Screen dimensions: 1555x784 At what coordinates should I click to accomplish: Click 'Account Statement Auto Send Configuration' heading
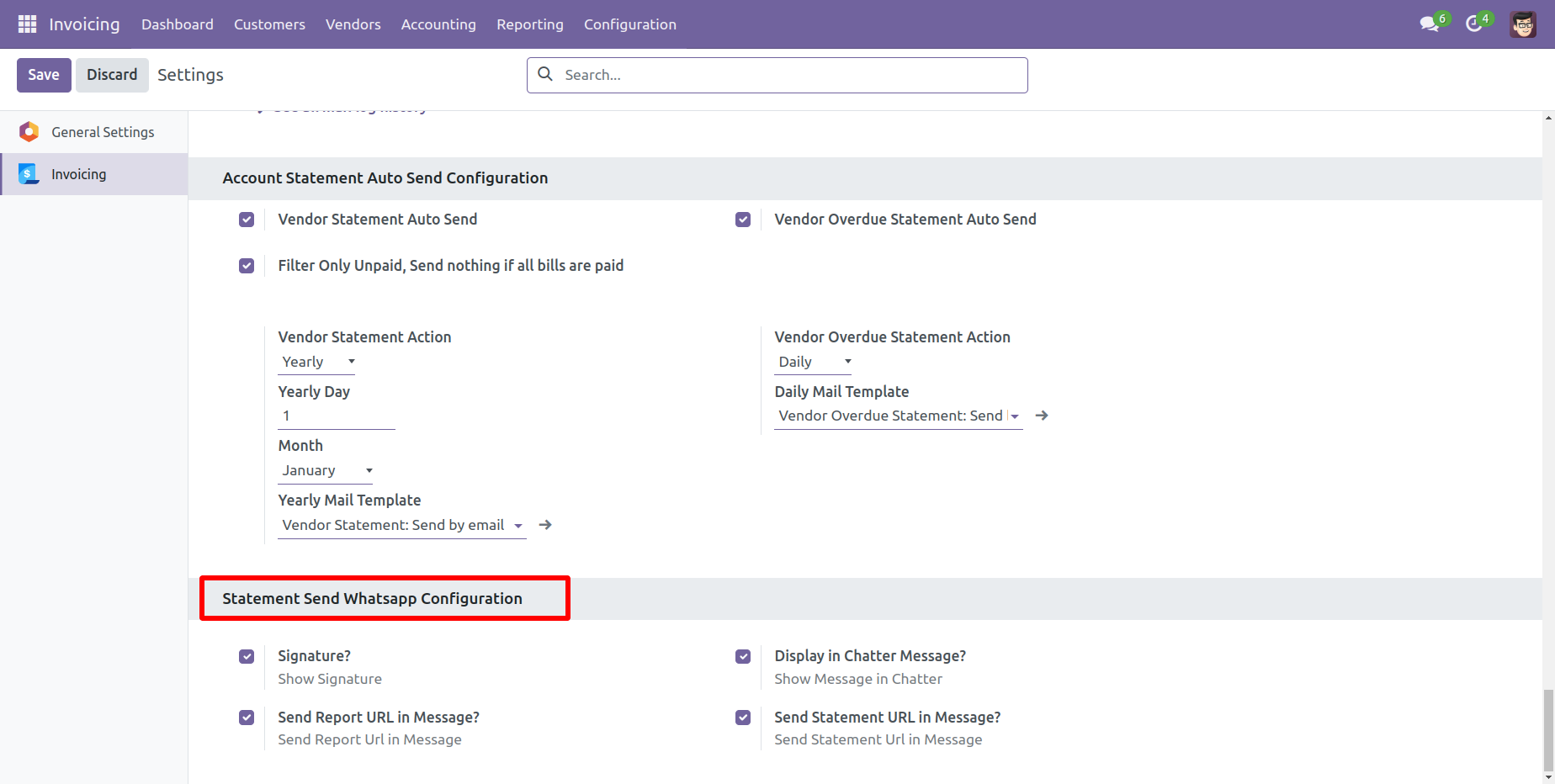click(x=385, y=178)
